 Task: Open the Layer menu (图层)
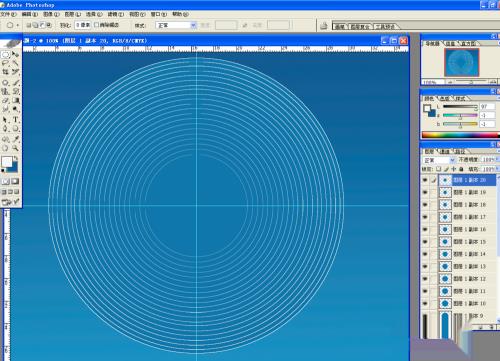pyautogui.click(x=72, y=14)
